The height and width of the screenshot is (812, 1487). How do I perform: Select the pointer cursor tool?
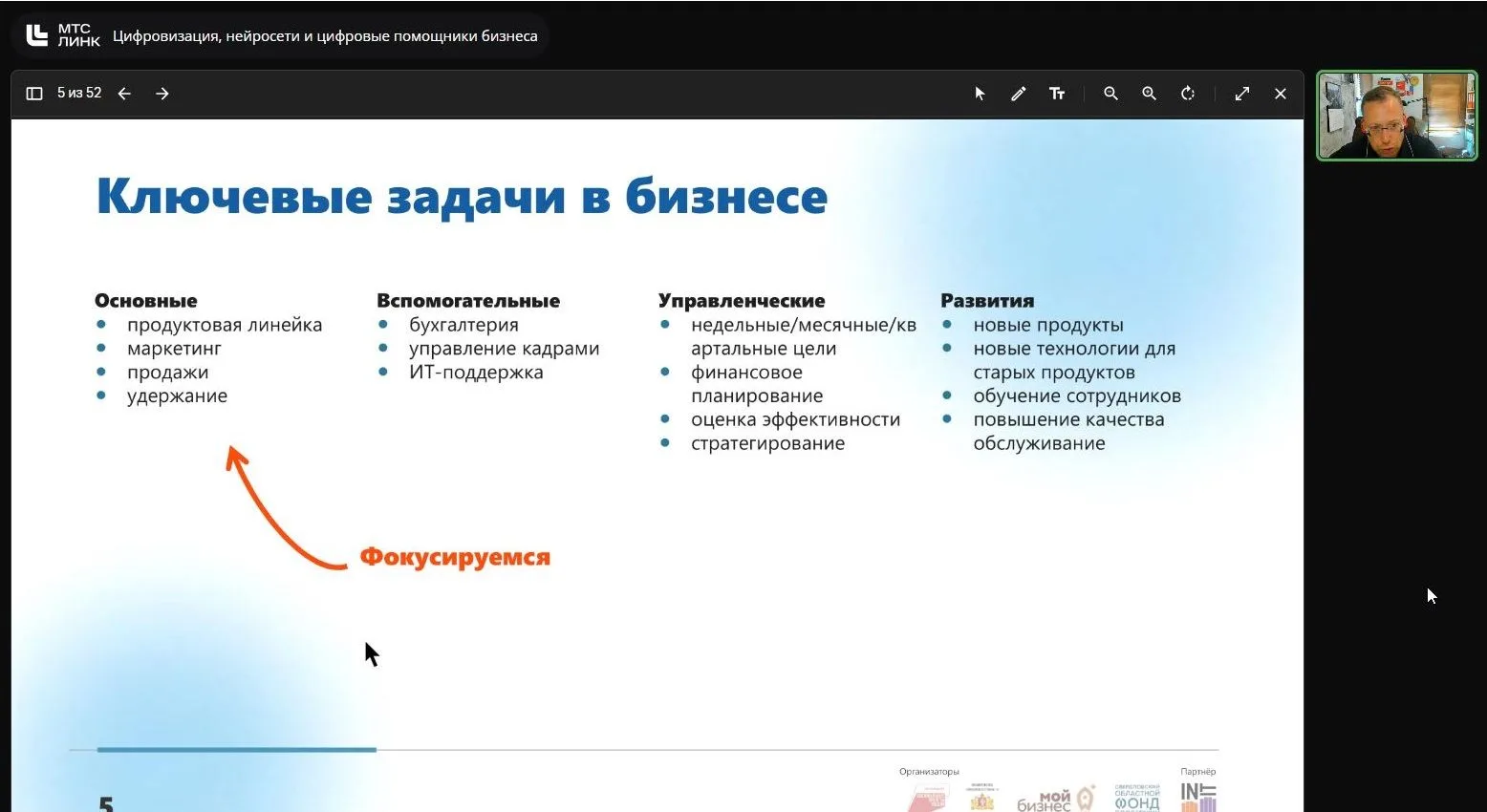980,94
